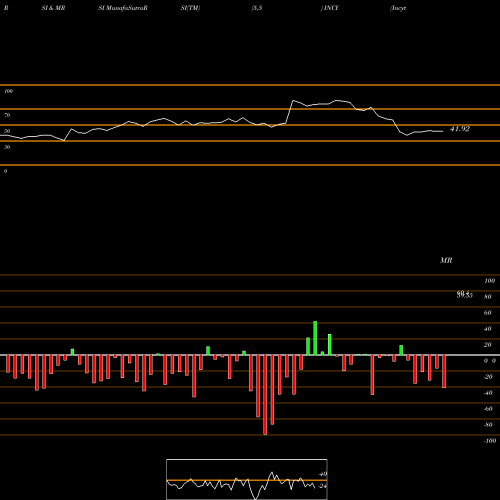Click MR axis label 40

487,329
